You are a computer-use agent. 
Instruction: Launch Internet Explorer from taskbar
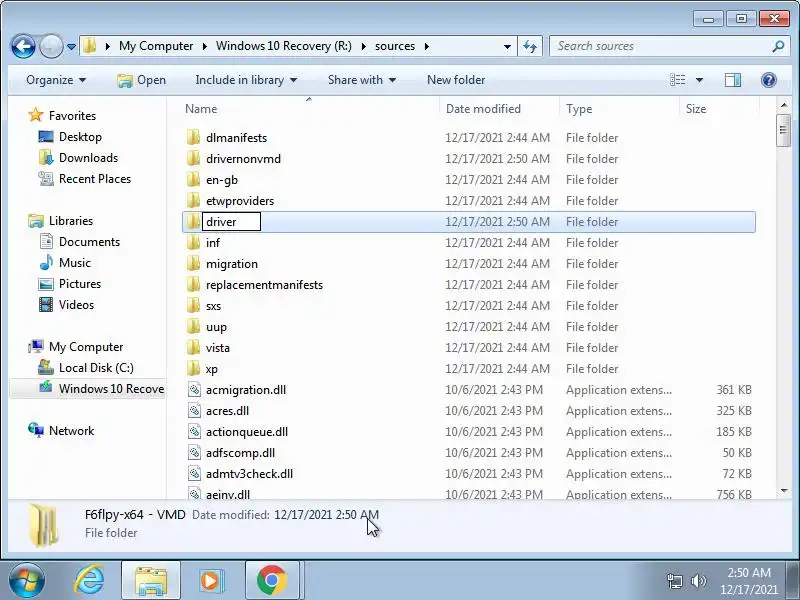90,580
